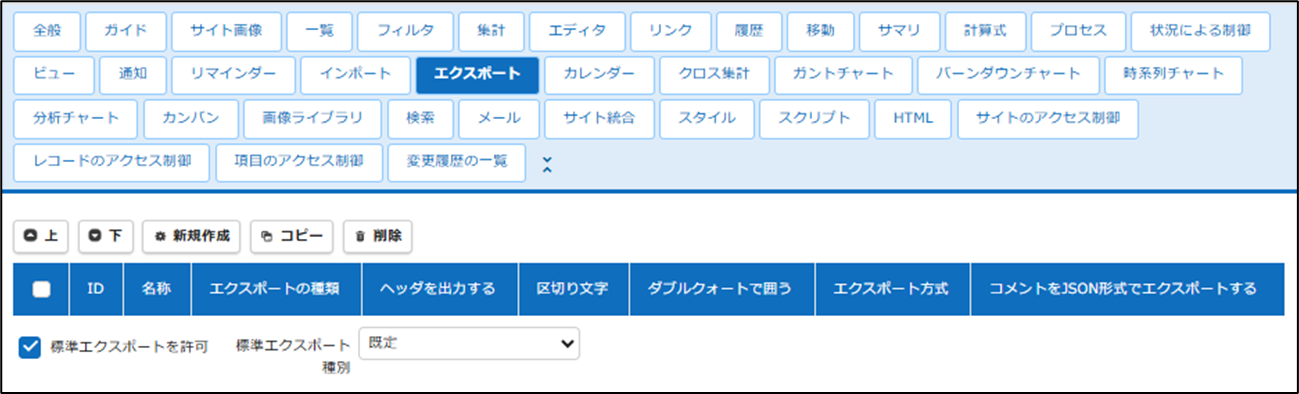Collapse tabs with the double chevron icon
This screenshot has width=1299, height=394.
pos(546,164)
